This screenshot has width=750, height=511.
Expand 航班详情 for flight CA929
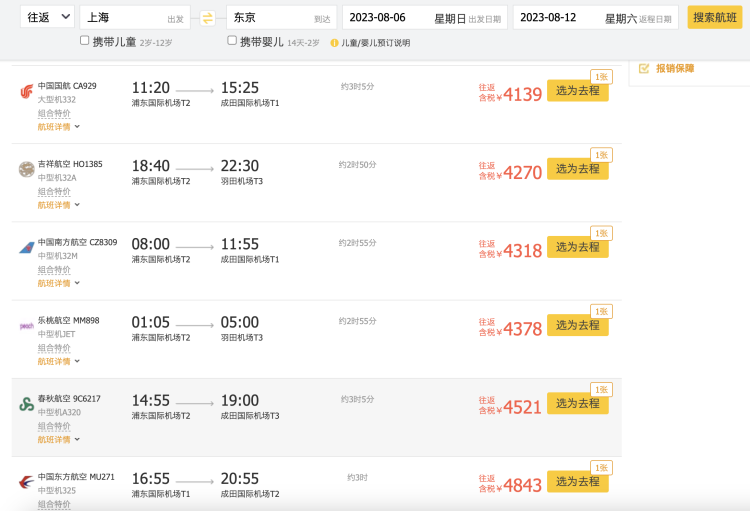pos(58,127)
